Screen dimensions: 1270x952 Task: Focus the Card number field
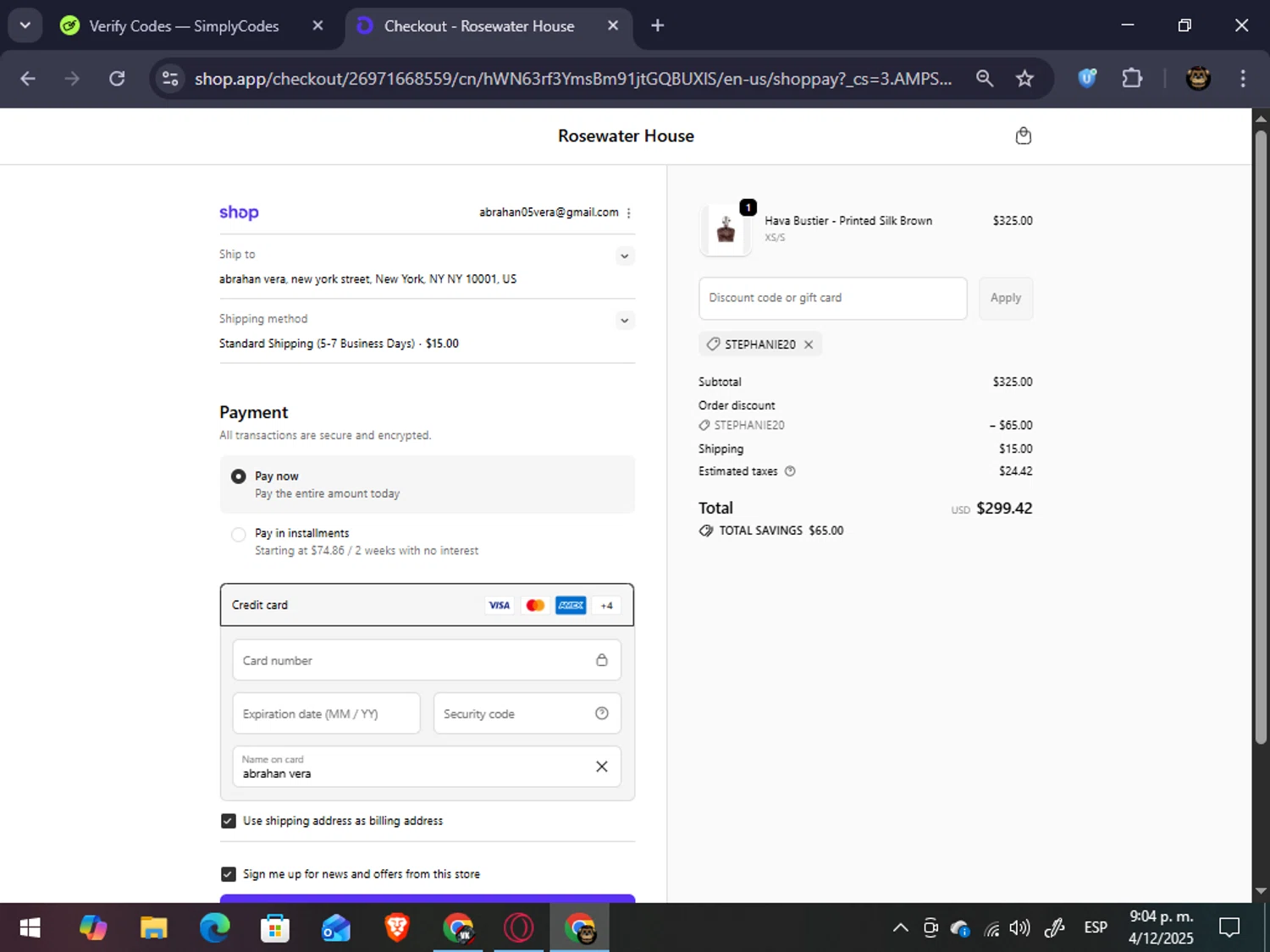pos(427,660)
